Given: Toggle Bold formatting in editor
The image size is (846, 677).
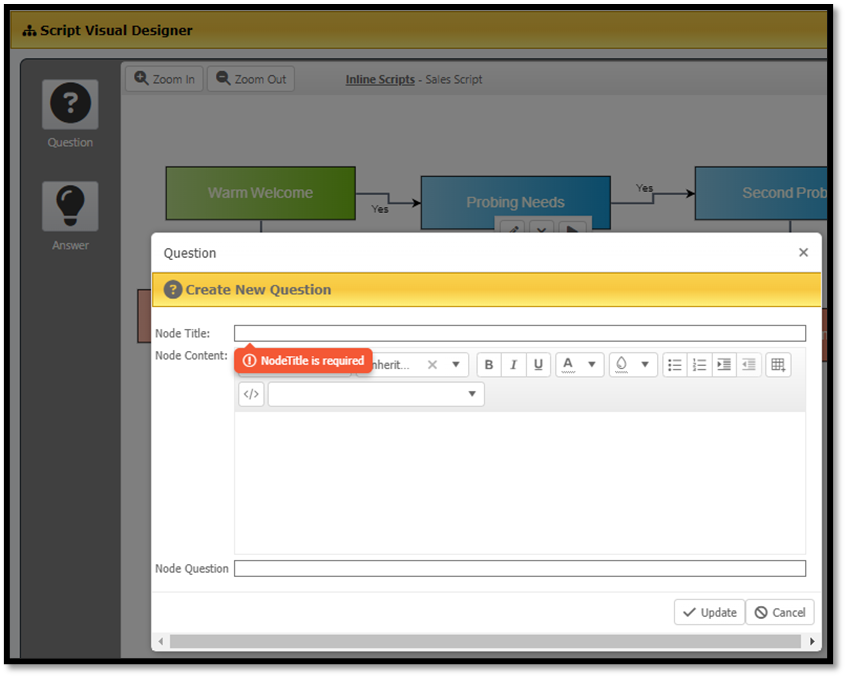Looking at the screenshot, I should [x=489, y=365].
